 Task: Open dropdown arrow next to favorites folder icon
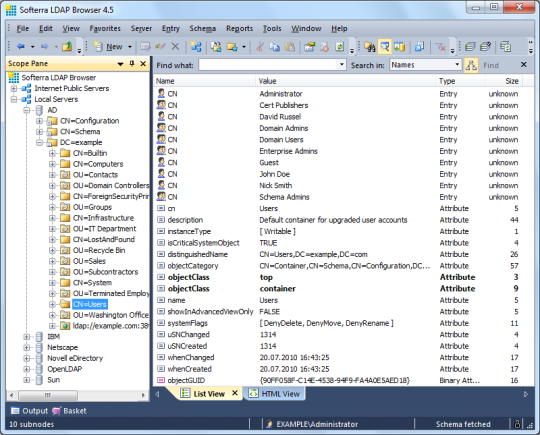point(244,47)
